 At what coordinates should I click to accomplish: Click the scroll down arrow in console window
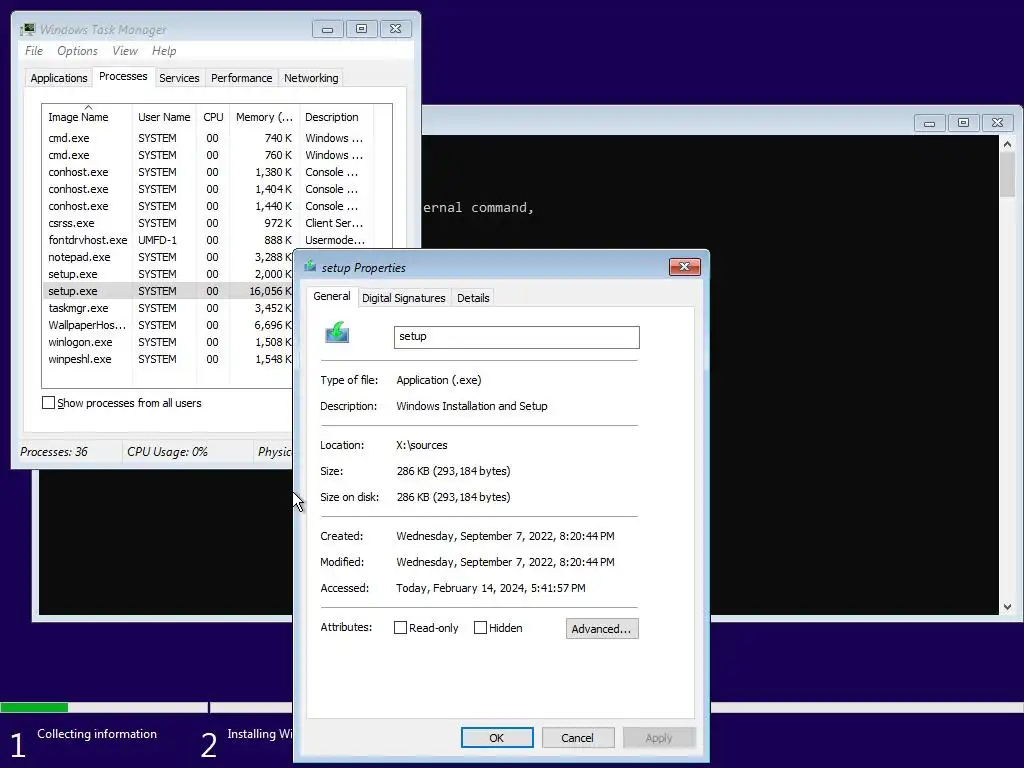[x=1007, y=607]
